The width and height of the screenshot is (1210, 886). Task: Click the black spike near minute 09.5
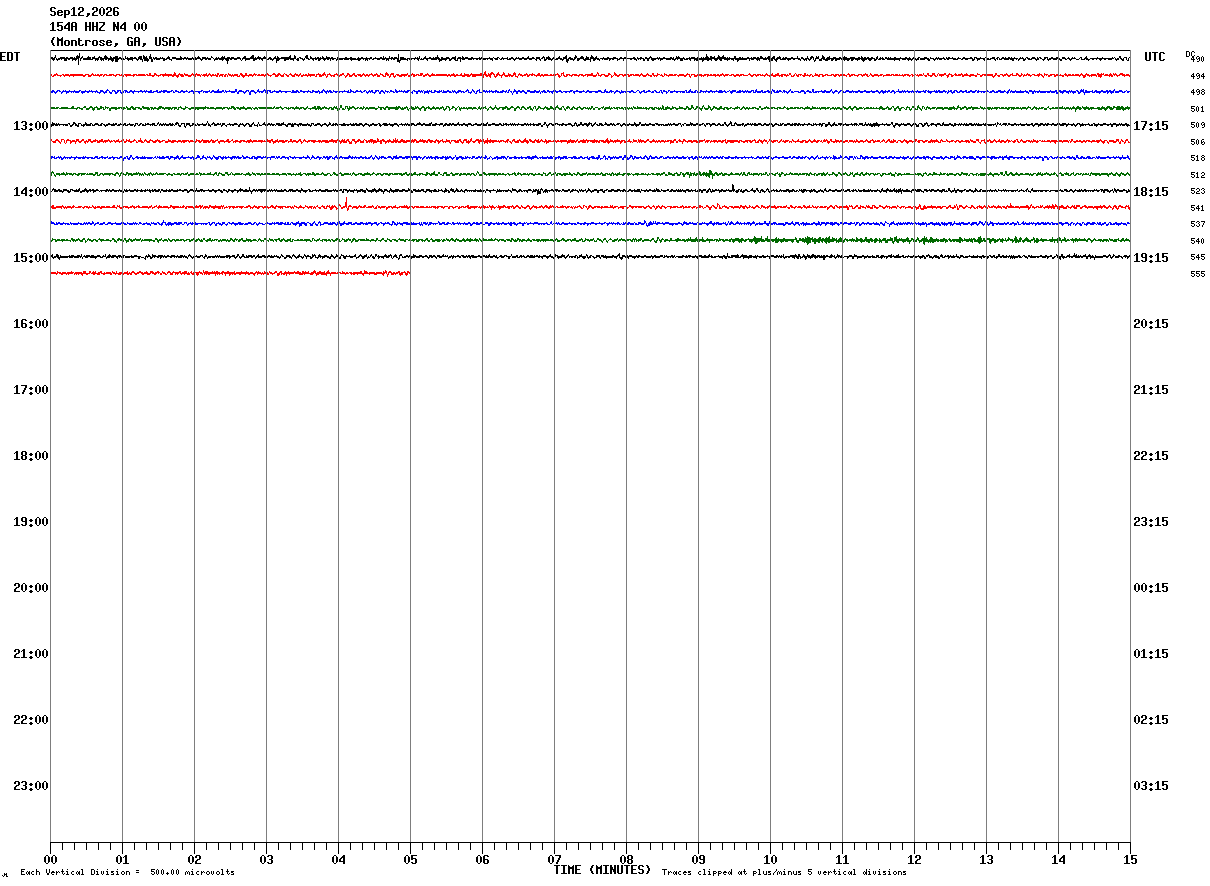click(x=733, y=187)
